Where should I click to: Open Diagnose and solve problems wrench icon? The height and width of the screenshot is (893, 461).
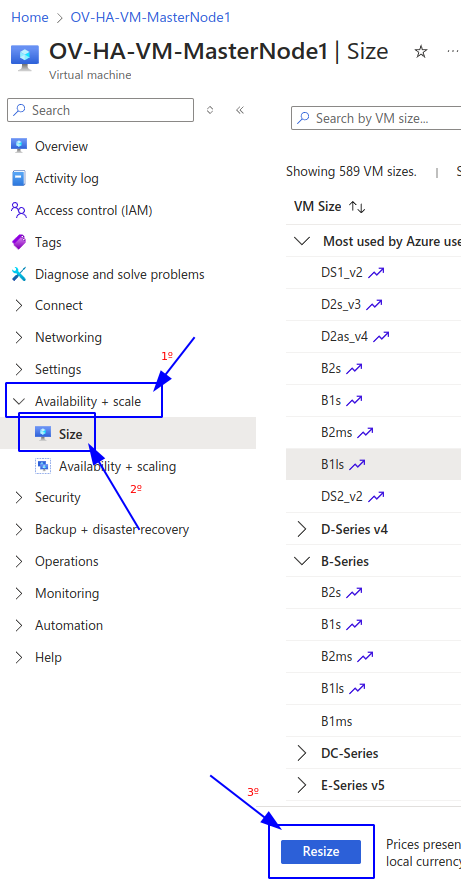[x=19, y=274]
